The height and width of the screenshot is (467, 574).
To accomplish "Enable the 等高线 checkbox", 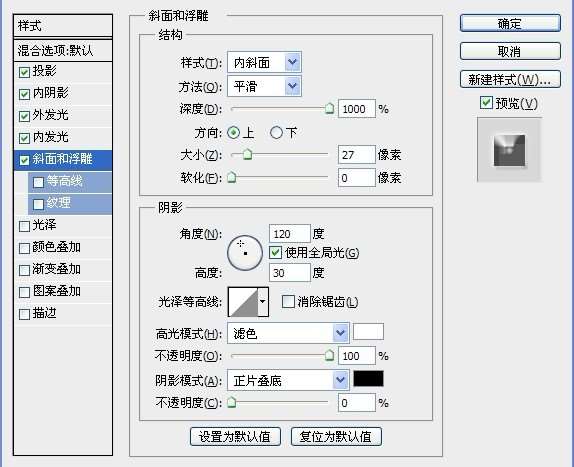I will click(38, 182).
